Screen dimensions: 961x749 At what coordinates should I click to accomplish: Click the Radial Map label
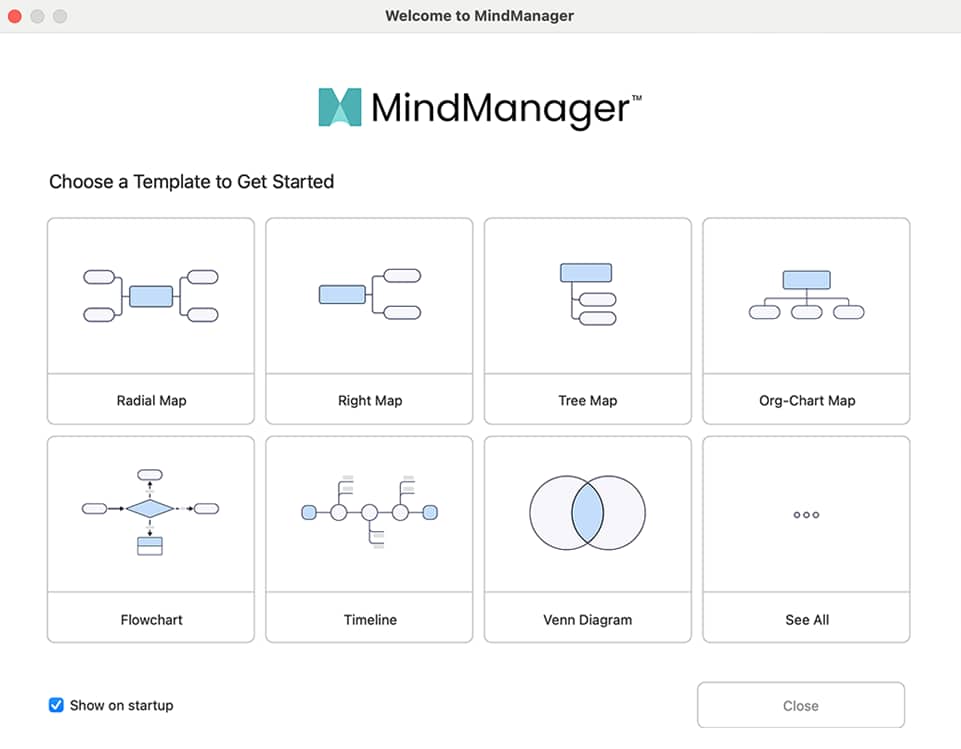[150, 399]
